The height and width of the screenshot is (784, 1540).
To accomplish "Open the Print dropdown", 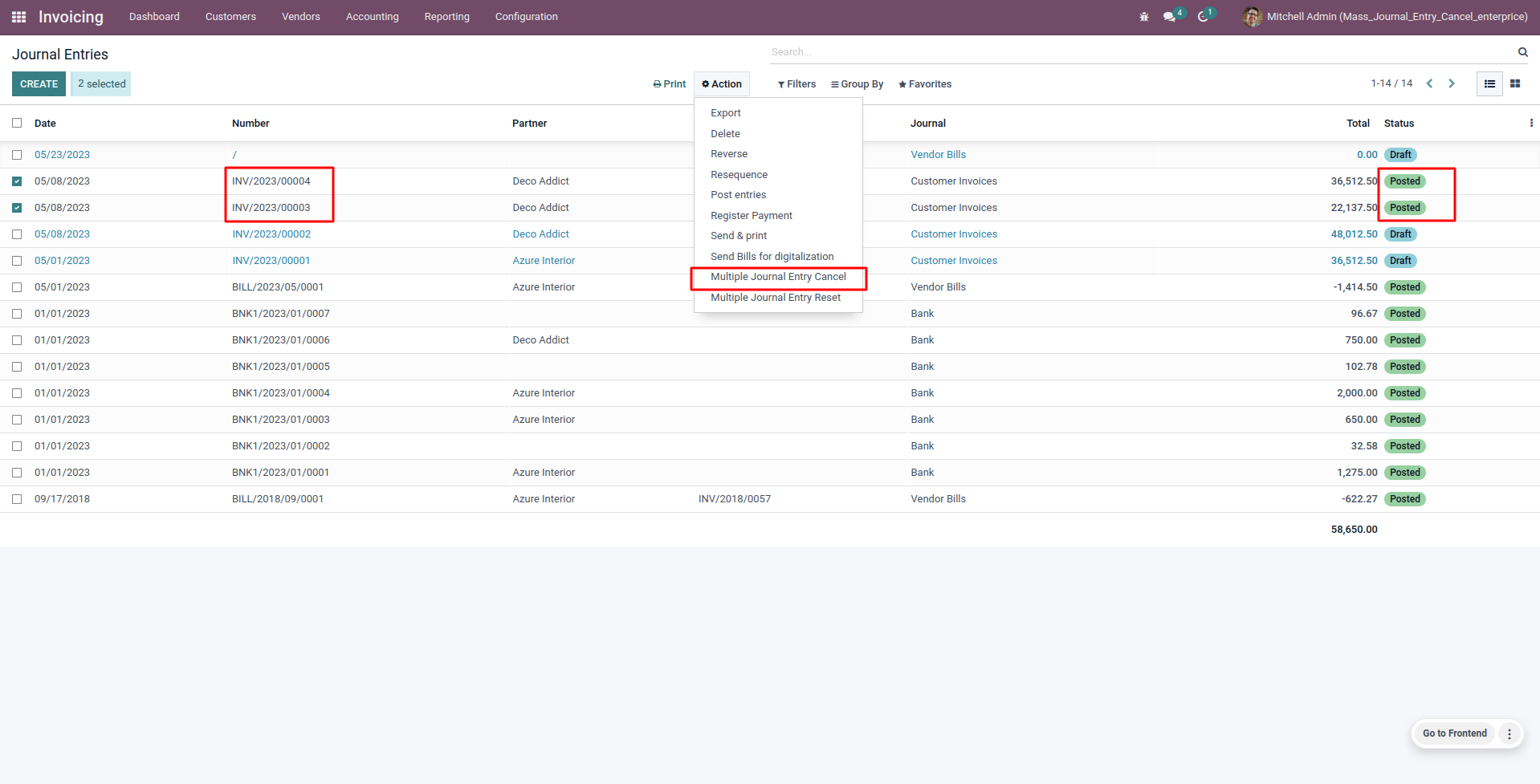I will coord(670,84).
